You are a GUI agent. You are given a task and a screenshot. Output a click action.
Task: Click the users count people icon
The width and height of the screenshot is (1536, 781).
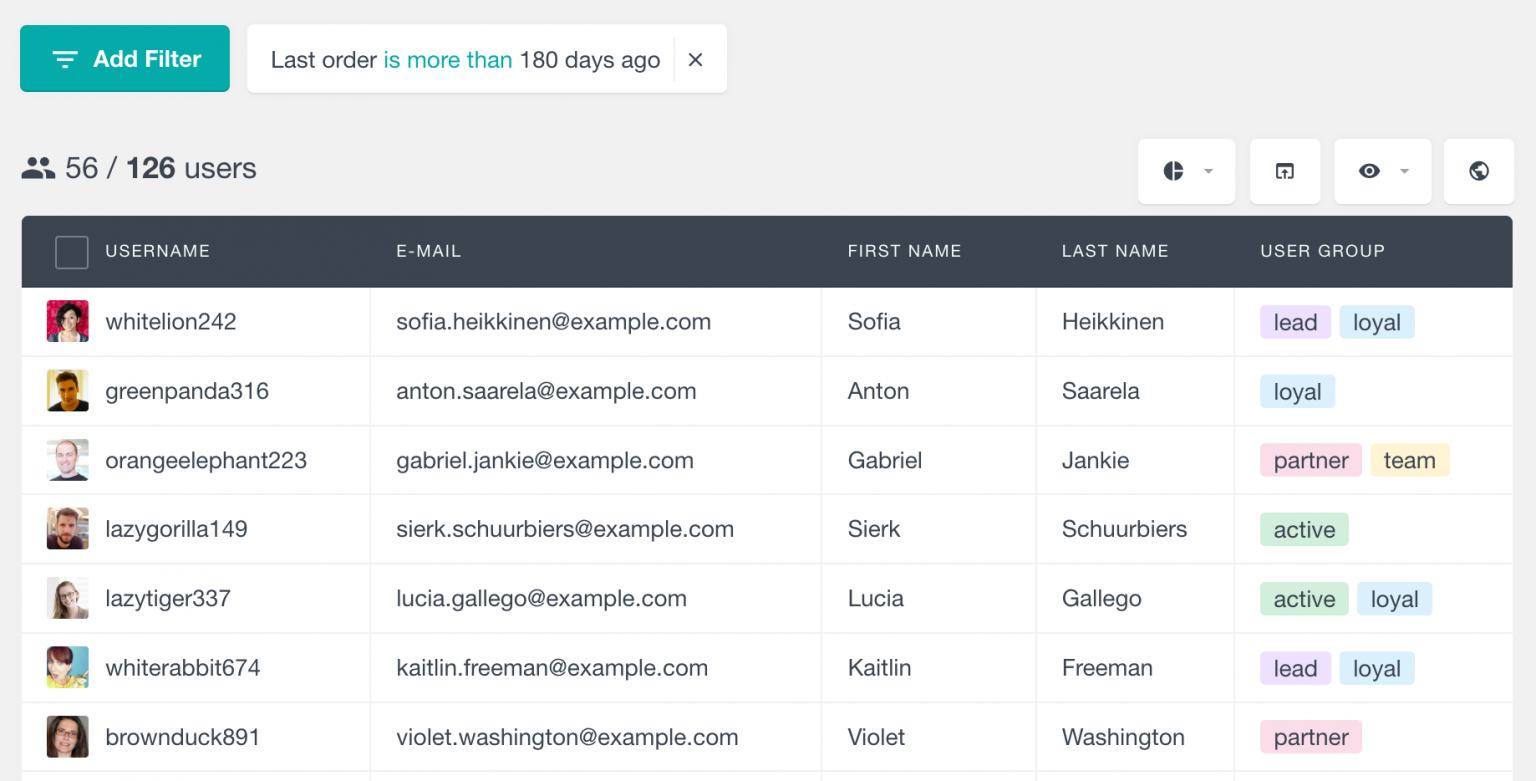[38, 168]
